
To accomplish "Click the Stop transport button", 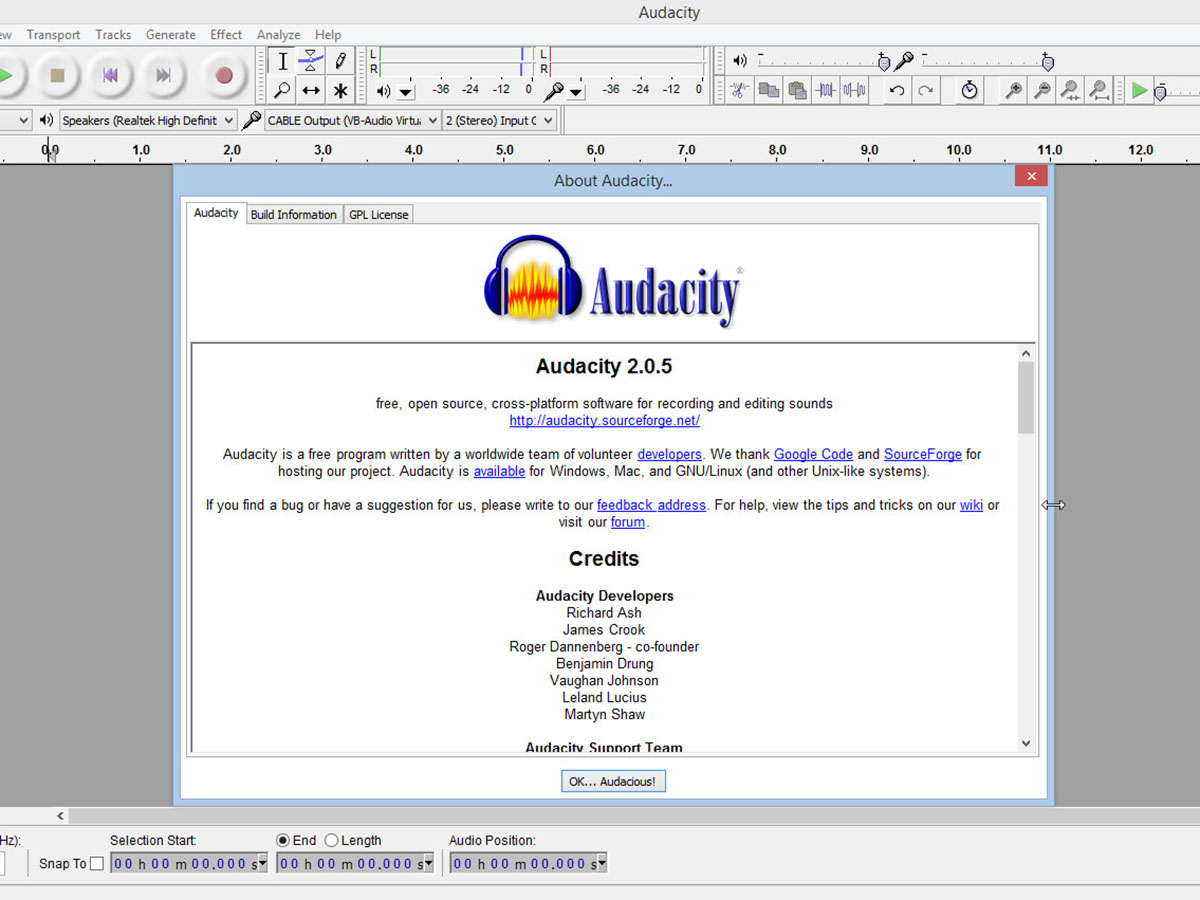I will point(57,75).
